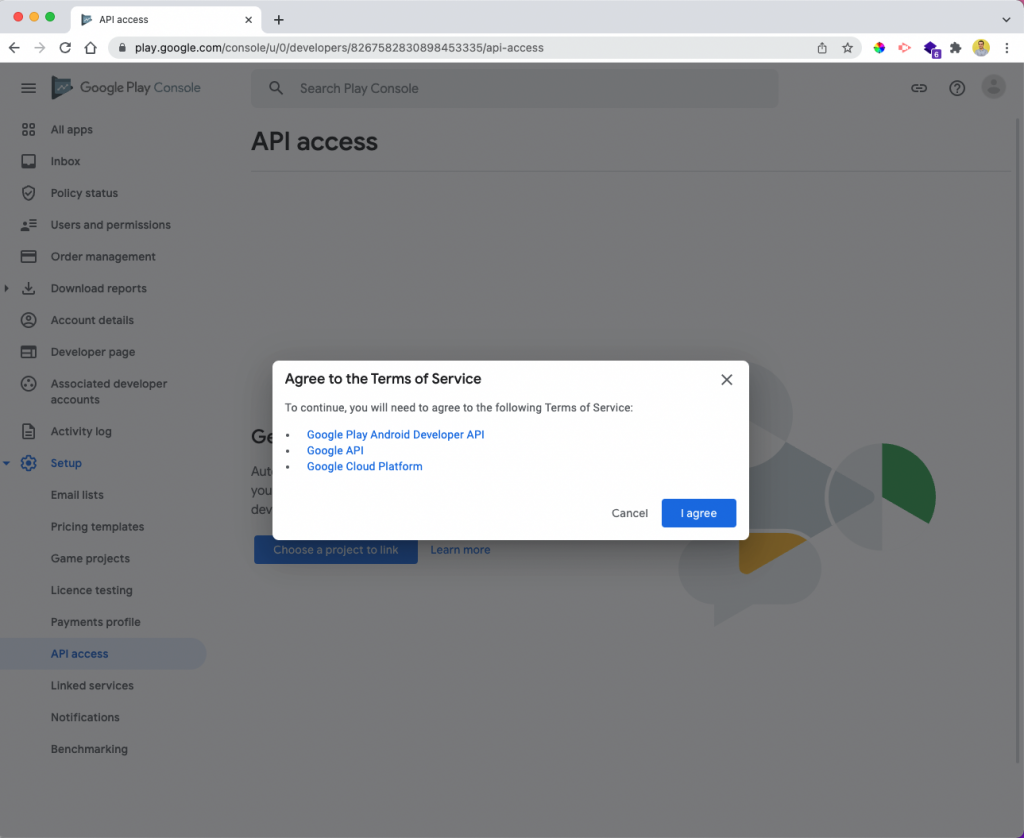The image size is (1024, 838).
Task: Open the help question mark icon
Action: click(957, 88)
